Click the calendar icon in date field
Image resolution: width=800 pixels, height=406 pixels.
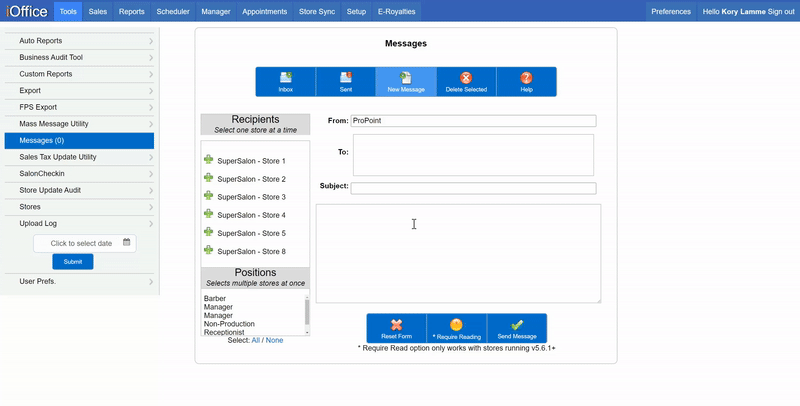click(x=127, y=242)
